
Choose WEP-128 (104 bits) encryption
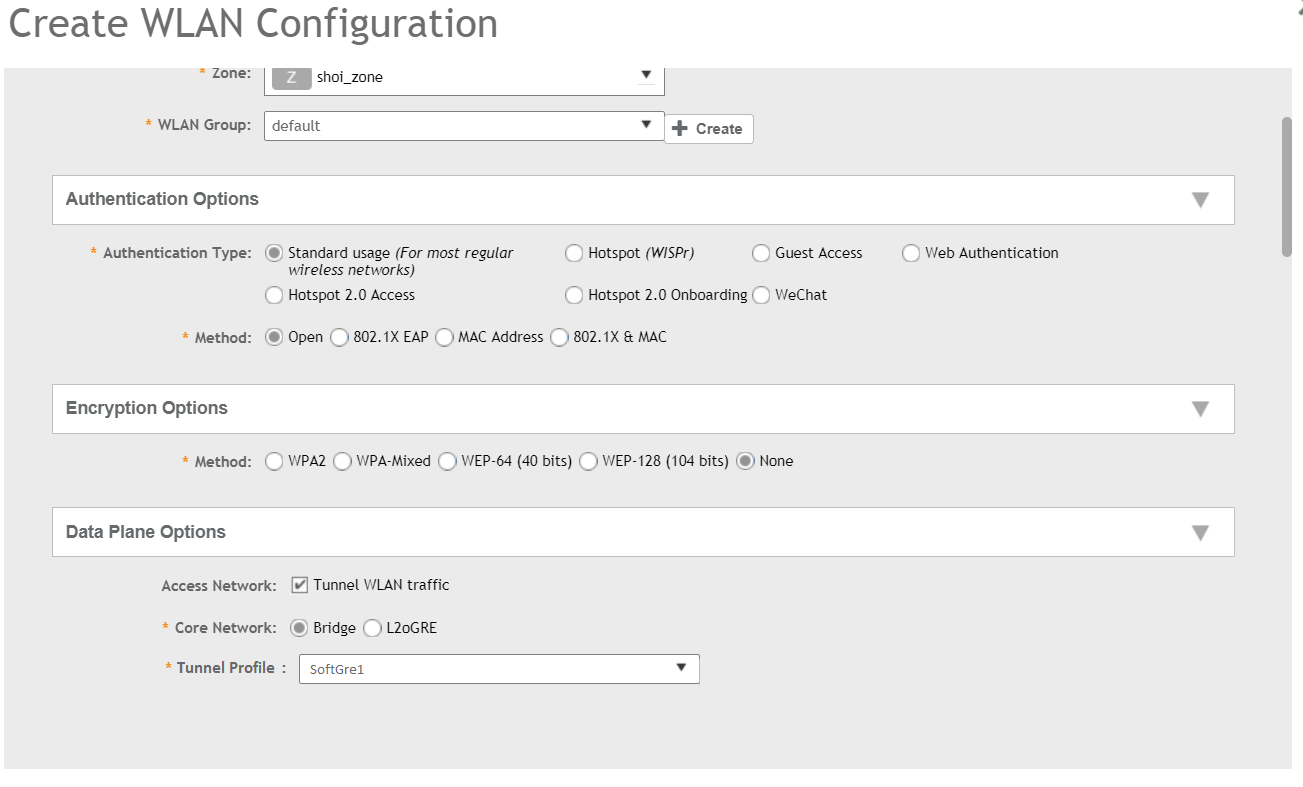pyautogui.click(x=588, y=462)
